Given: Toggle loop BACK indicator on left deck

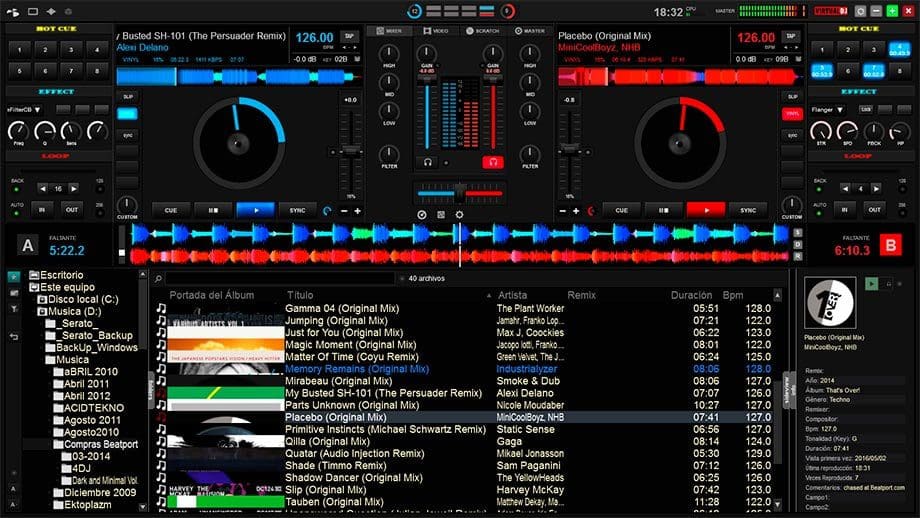Looking at the screenshot, I should (16, 190).
